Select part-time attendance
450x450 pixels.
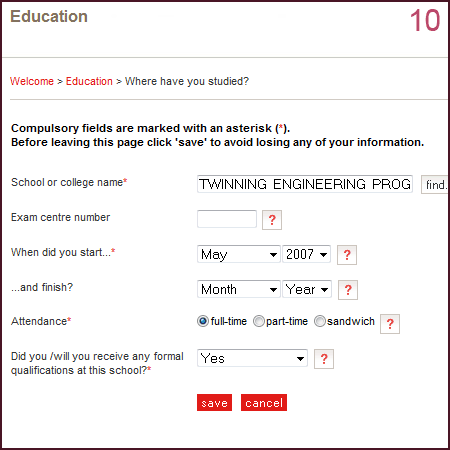[259, 321]
